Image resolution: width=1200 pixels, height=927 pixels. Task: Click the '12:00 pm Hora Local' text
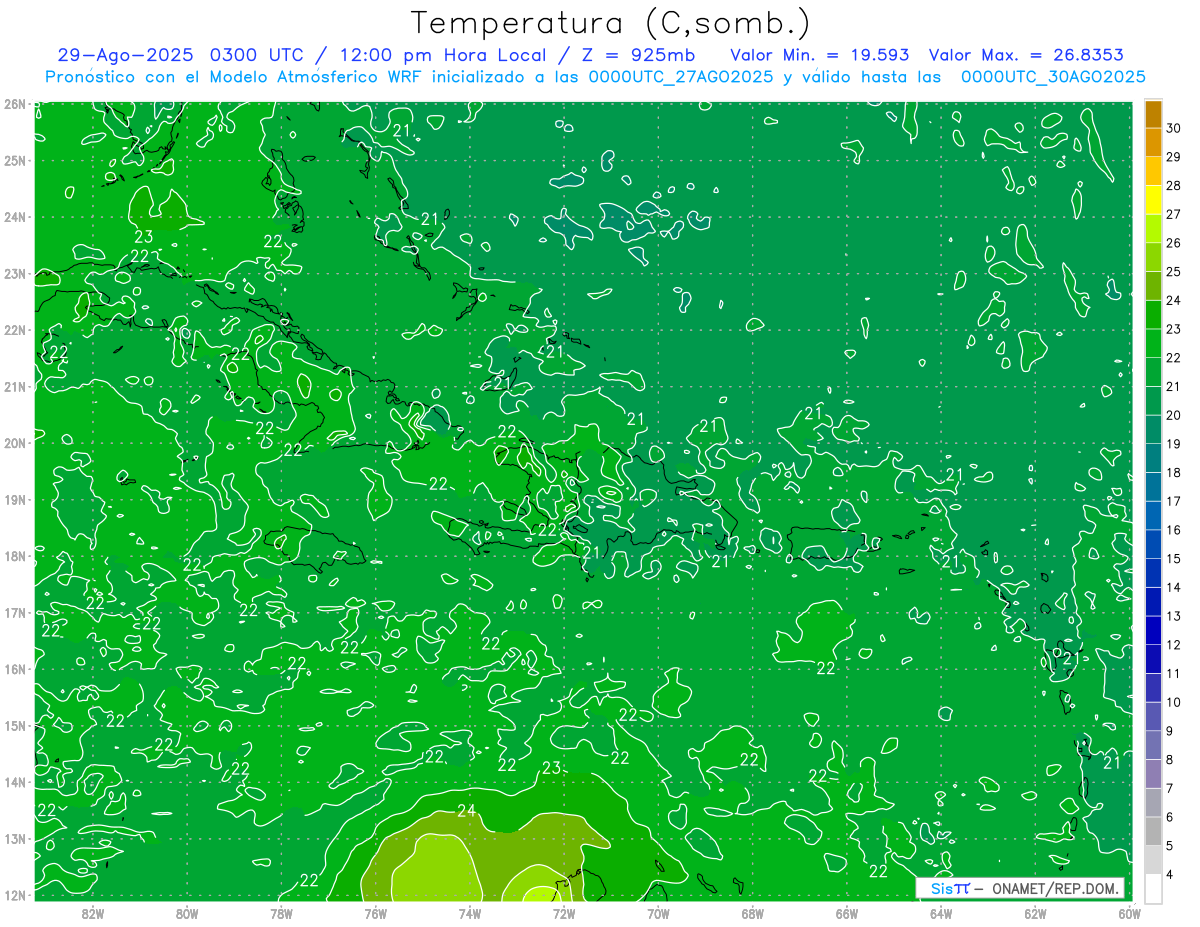(x=441, y=56)
